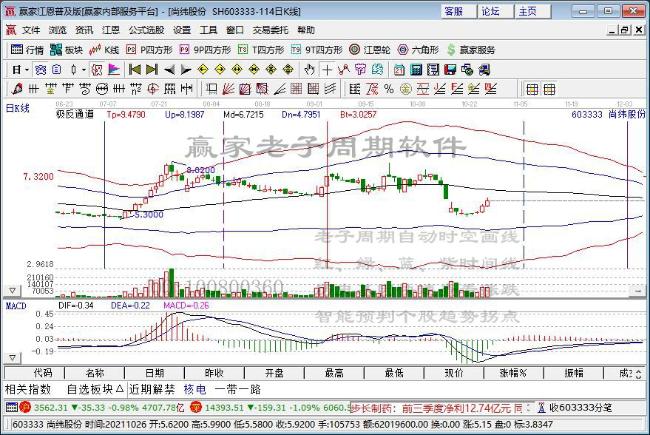The width and height of the screenshot is (650, 435).
Task: Open the 江恩轮 Gann wheel
Action: (x=370, y=50)
